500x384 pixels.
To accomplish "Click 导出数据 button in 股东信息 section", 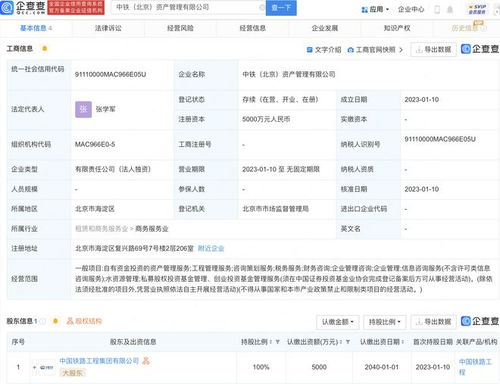I will pos(433,322).
